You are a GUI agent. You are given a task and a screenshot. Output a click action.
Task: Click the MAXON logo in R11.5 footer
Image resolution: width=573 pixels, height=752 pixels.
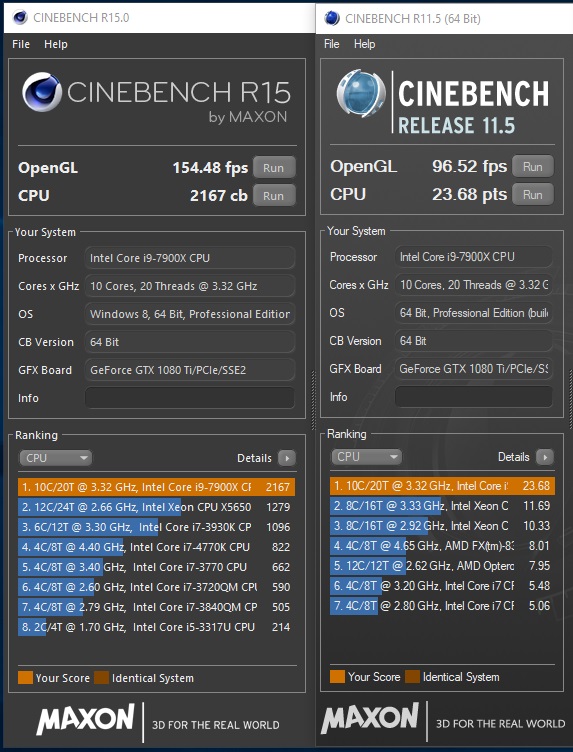click(370, 718)
